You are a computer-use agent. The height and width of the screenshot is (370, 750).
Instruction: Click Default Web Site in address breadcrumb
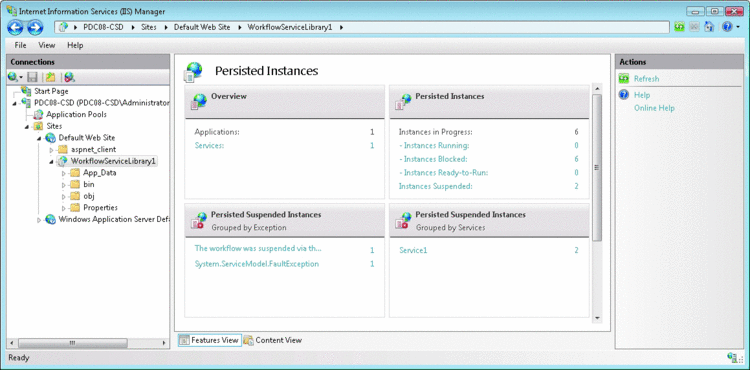pos(202,27)
